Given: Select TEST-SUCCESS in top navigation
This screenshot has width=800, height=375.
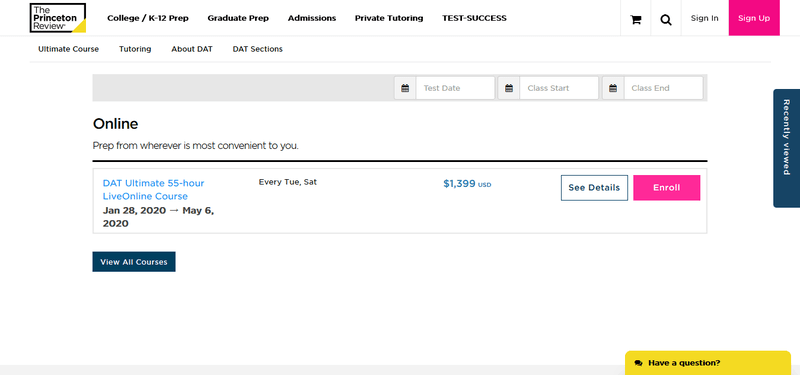Looking at the screenshot, I should point(474,18).
